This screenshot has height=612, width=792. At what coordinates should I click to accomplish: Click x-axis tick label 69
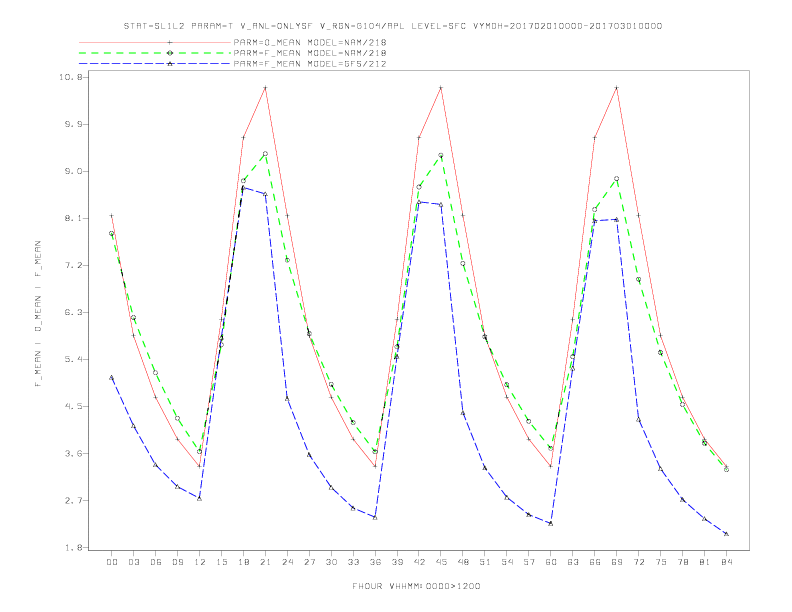pyautogui.click(x=617, y=562)
